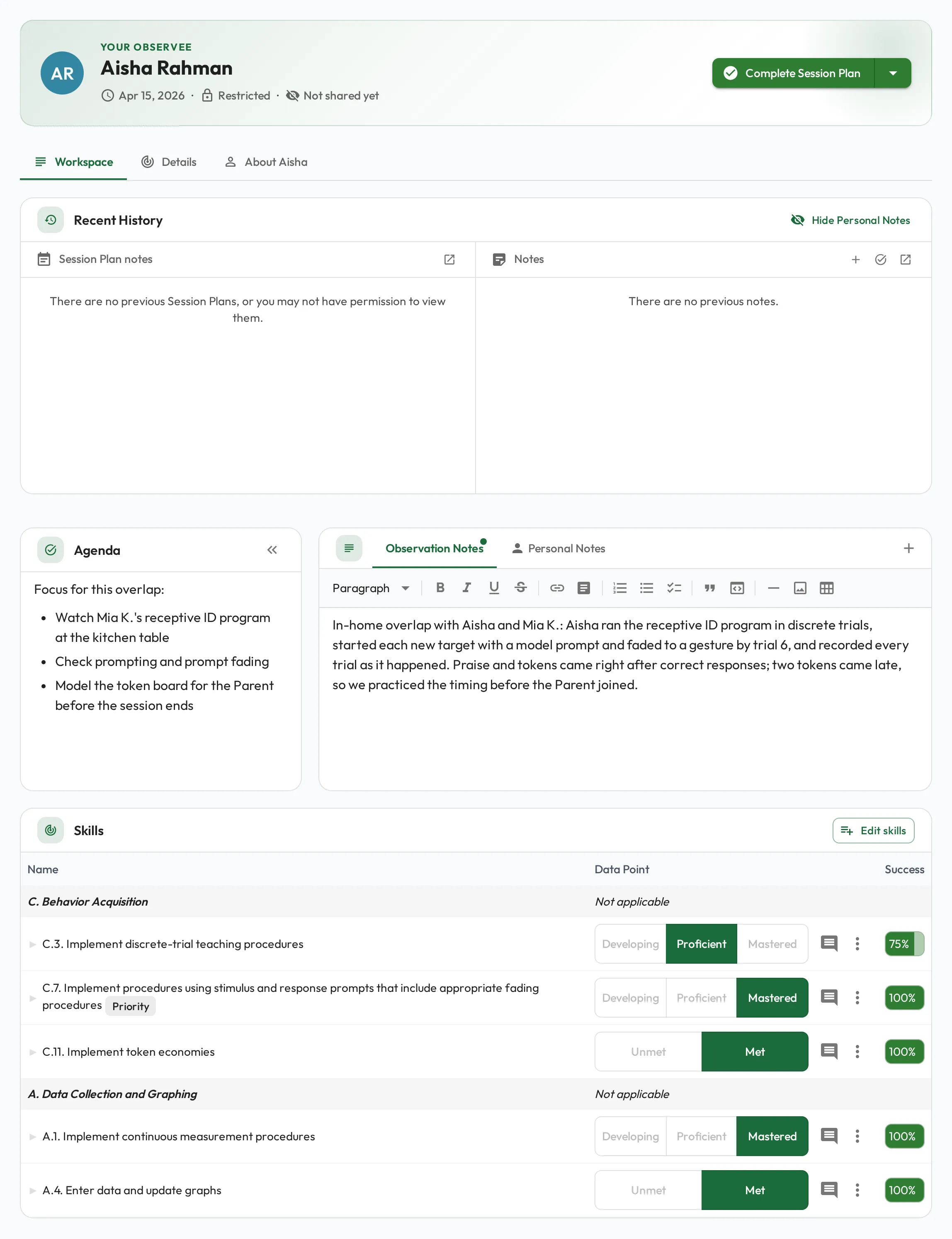
Task: Apply bold formatting in editor toolbar
Action: pos(440,588)
